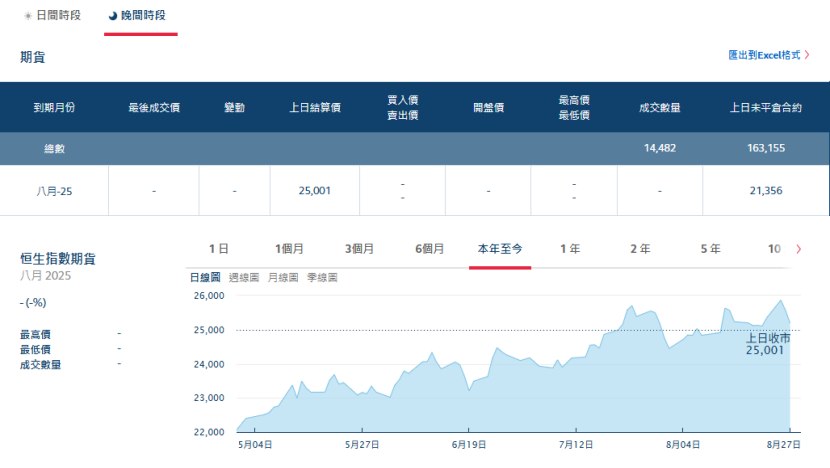Click the sun icon beside 日間時段
Screen dimensions: 830x468
click(27, 16)
